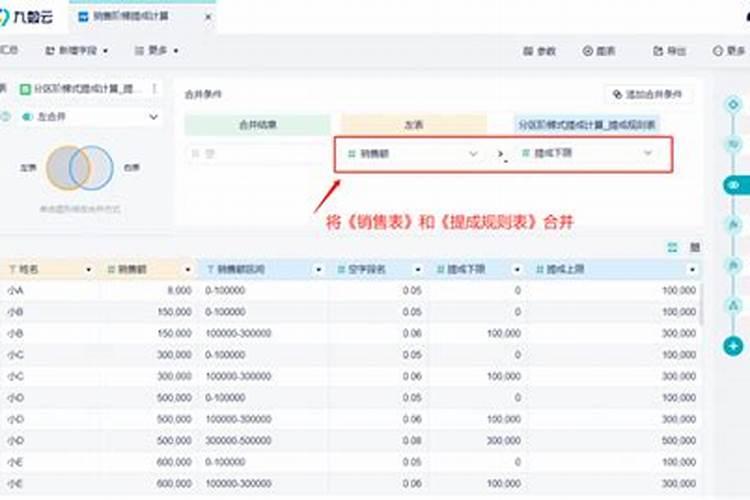Select the highlighted merge step node in sidebar

click(735, 185)
